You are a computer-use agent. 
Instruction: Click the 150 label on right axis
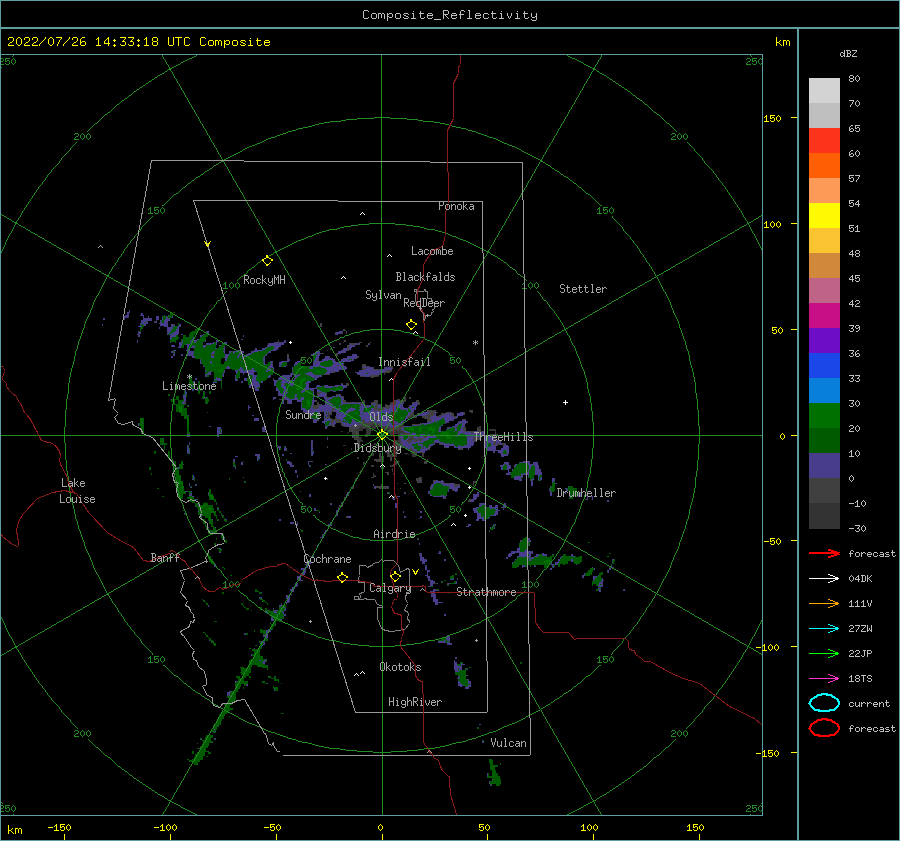coord(772,118)
